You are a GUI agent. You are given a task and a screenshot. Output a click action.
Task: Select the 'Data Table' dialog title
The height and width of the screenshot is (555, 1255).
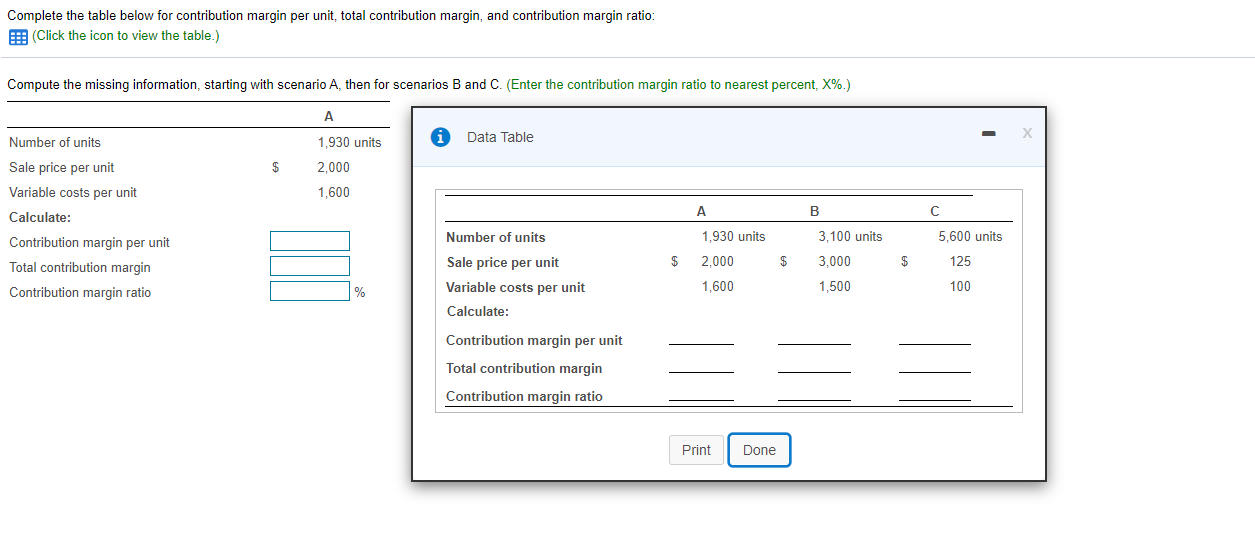coord(500,137)
